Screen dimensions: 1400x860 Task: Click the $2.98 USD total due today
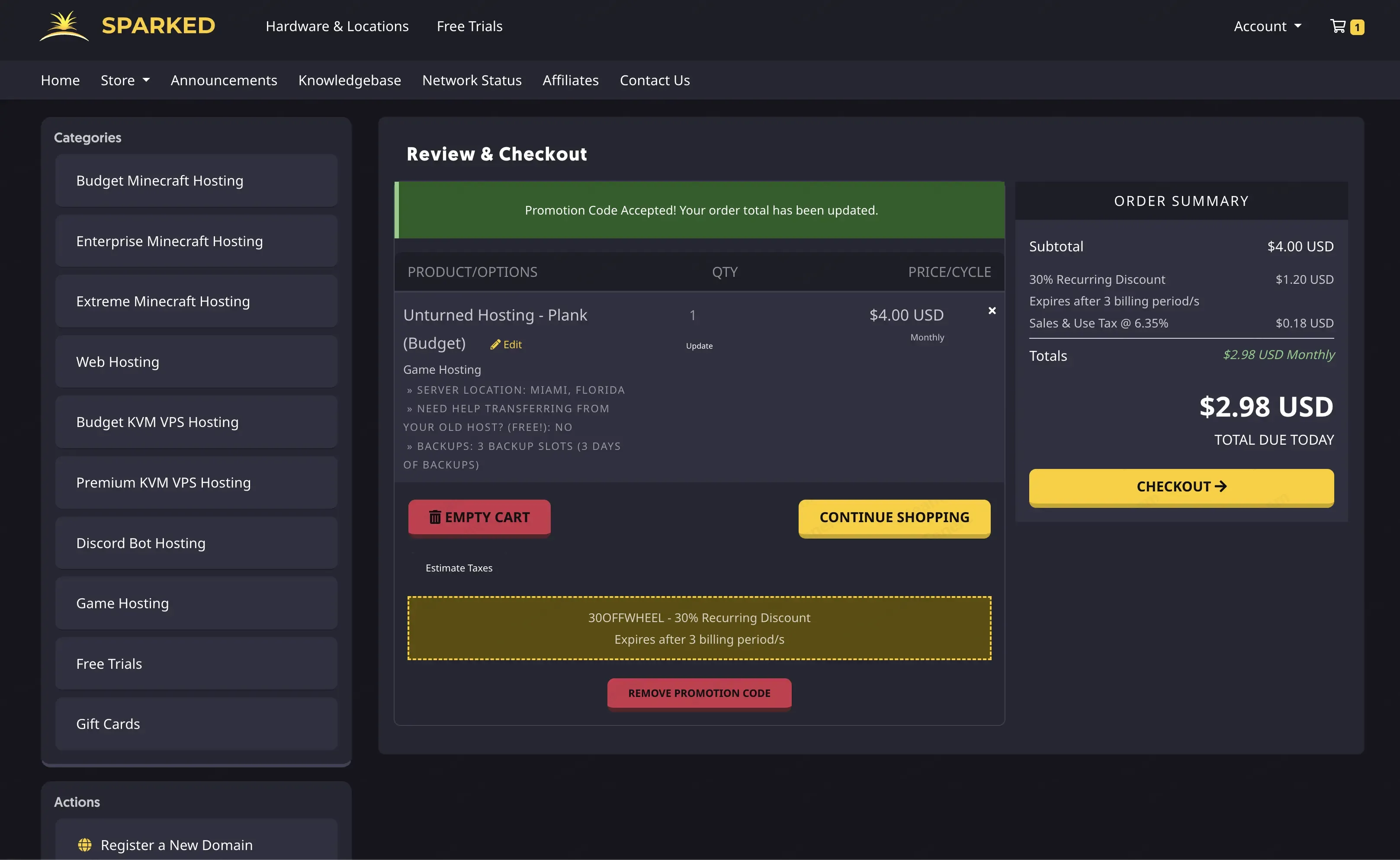1266,407
